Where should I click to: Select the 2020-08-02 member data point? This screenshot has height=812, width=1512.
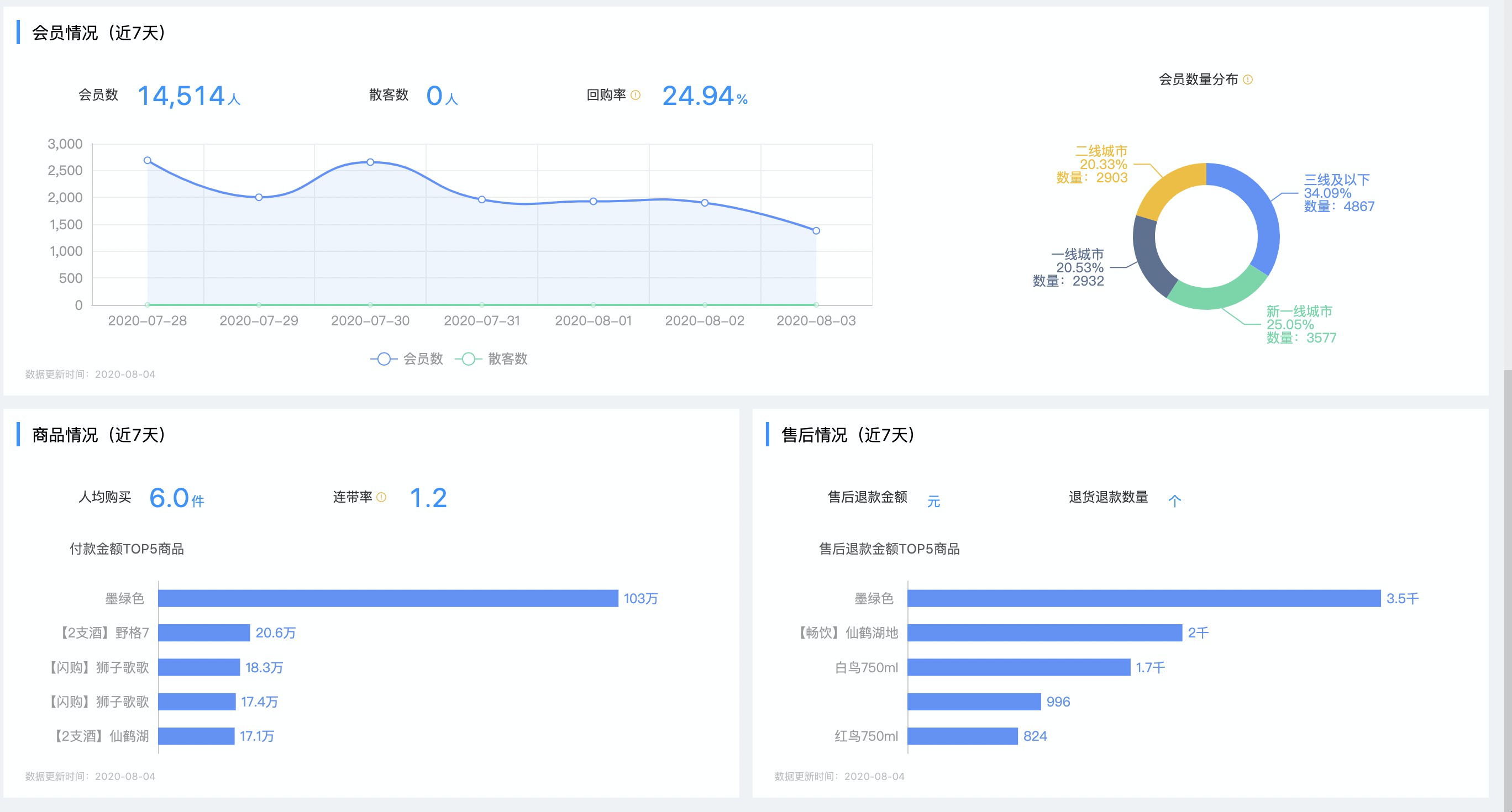705,203
